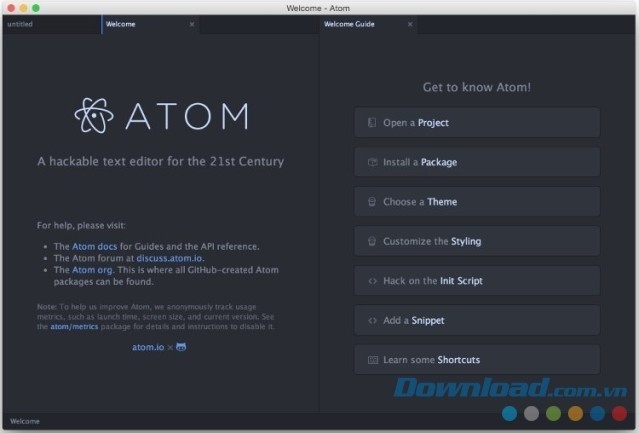The image size is (639, 433).
Task: Click the paint bucket icon beside Choose a Theme
Action: tap(372, 202)
